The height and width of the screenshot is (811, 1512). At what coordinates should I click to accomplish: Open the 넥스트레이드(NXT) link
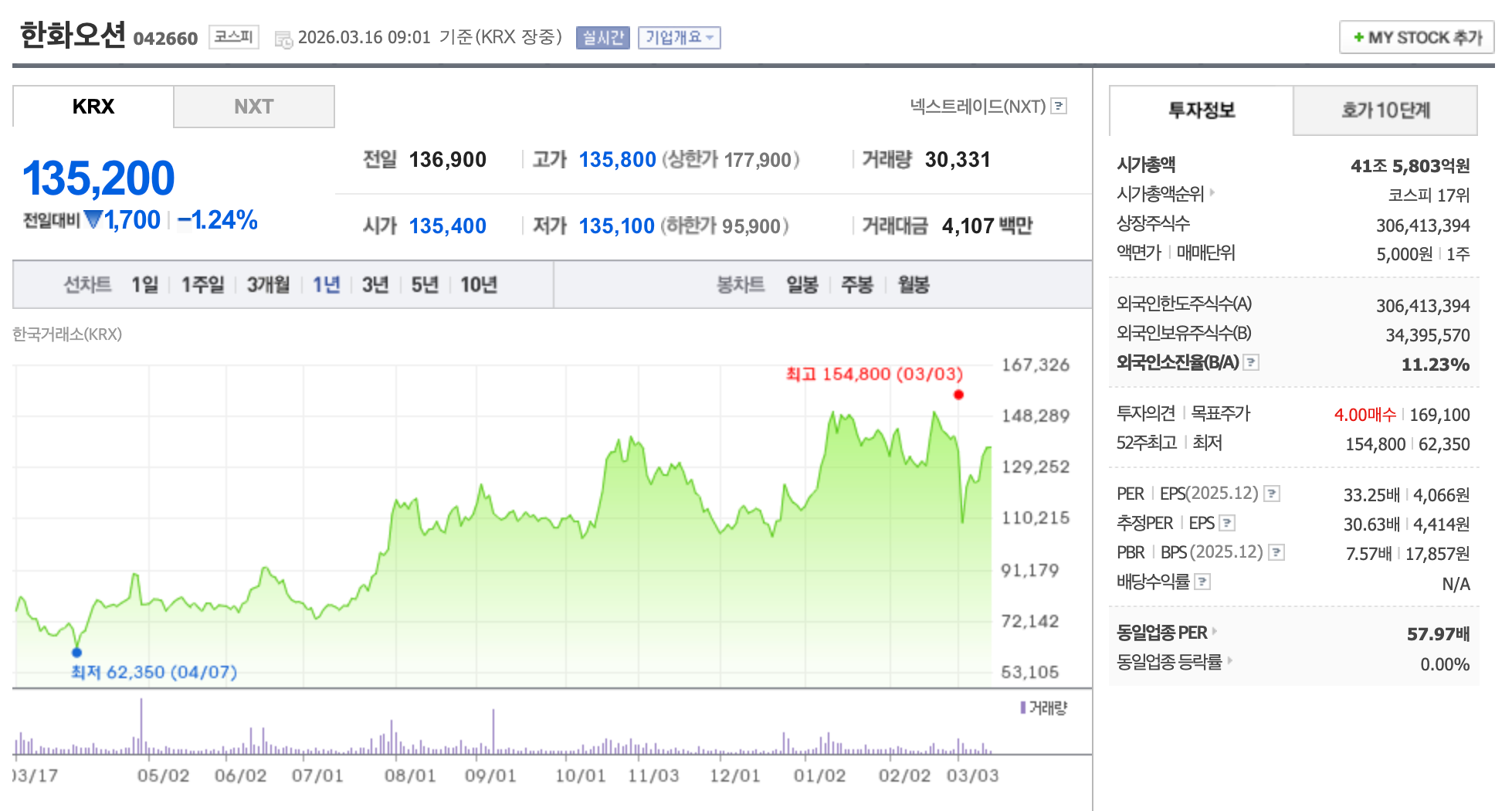click(x=978, y=106)
